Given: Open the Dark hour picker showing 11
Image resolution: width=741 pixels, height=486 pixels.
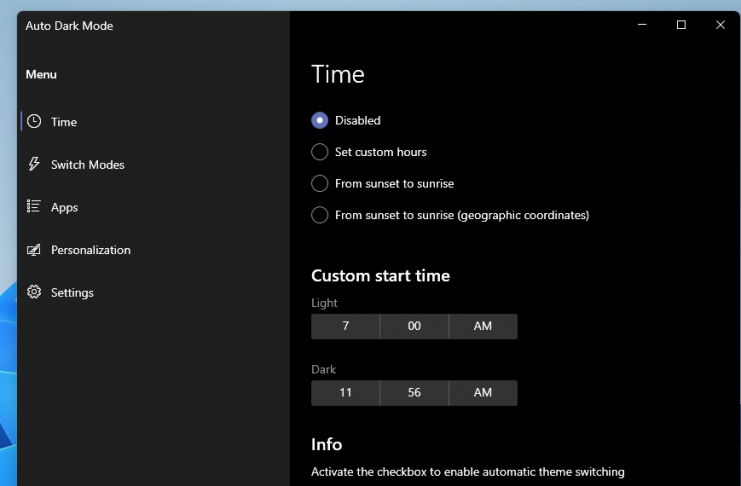Looking at the screenshot, I should point(345,393).
